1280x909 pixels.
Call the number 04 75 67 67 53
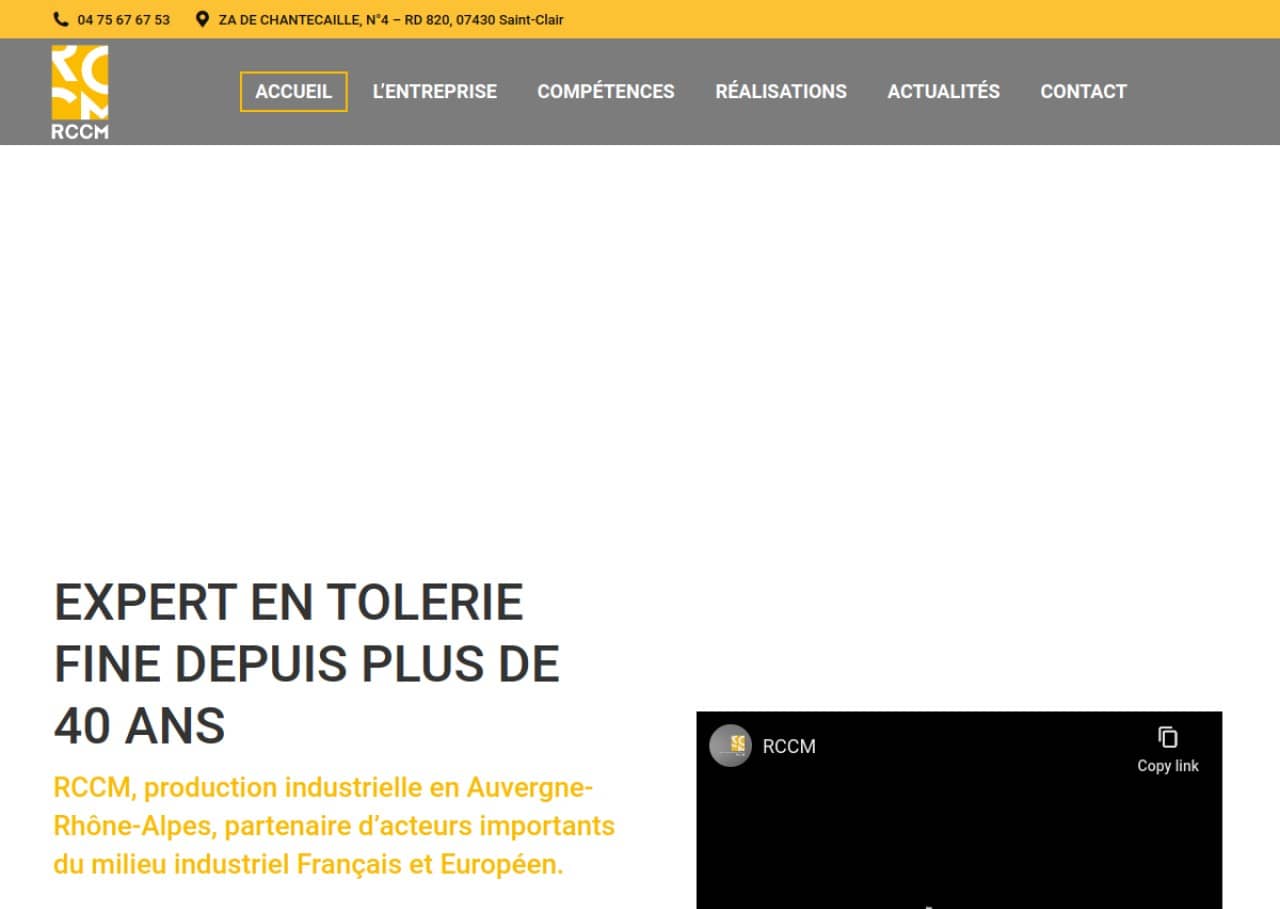point(123,20)
